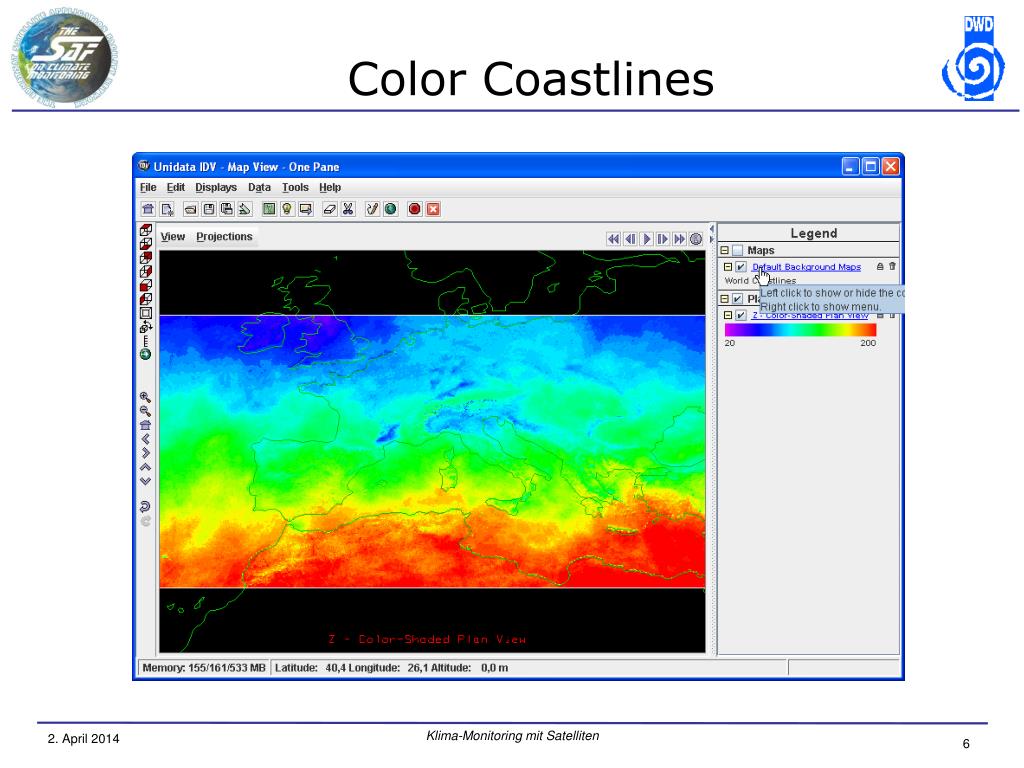Step animation forward one frame

click(x=663, y=239)
